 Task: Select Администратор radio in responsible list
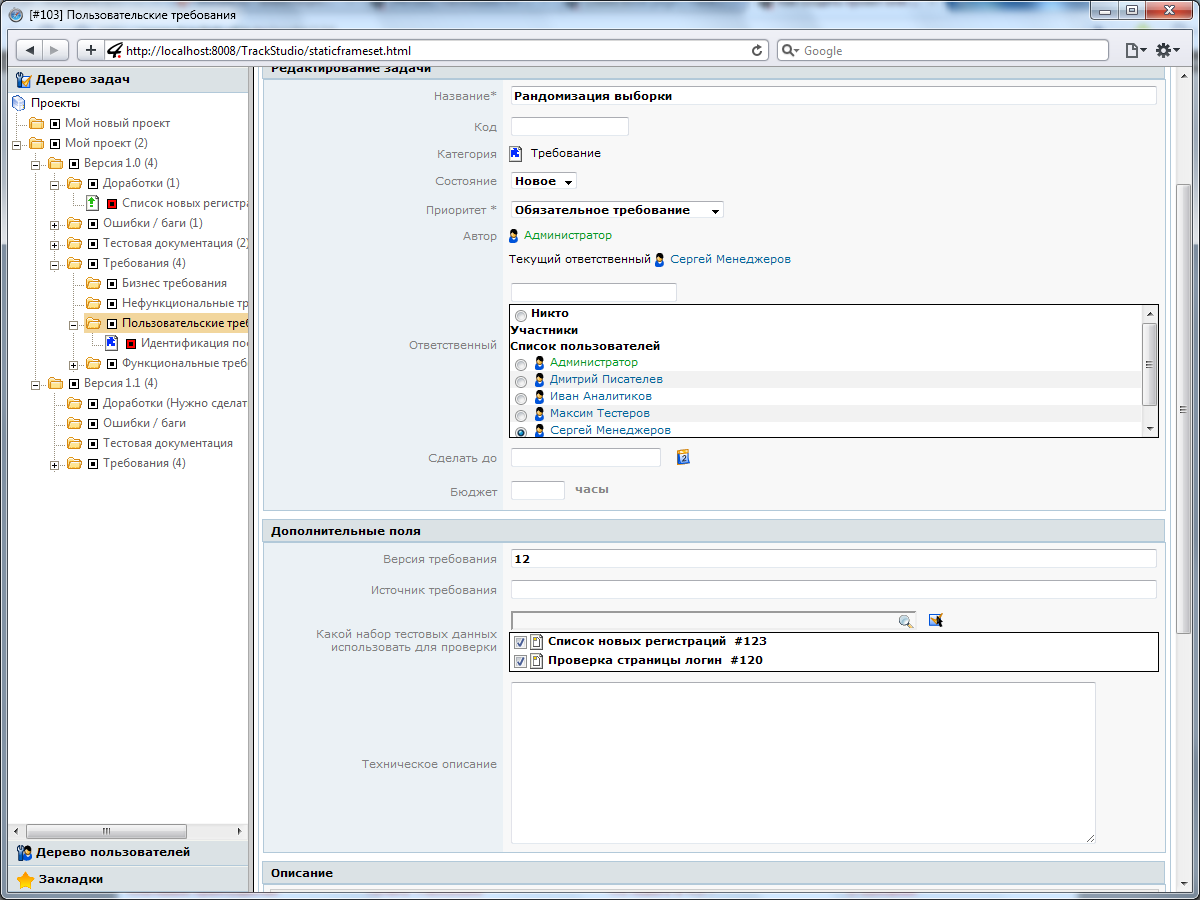[521, 364]
